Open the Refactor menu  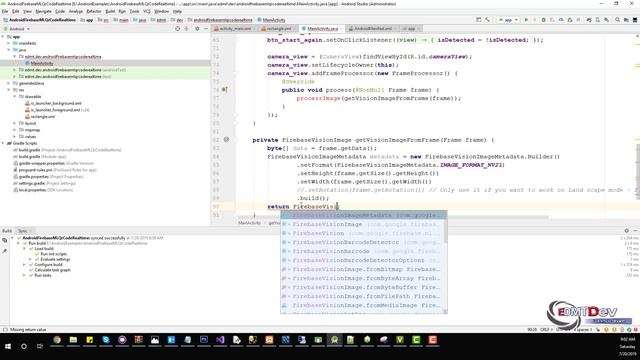pos(93,11)
